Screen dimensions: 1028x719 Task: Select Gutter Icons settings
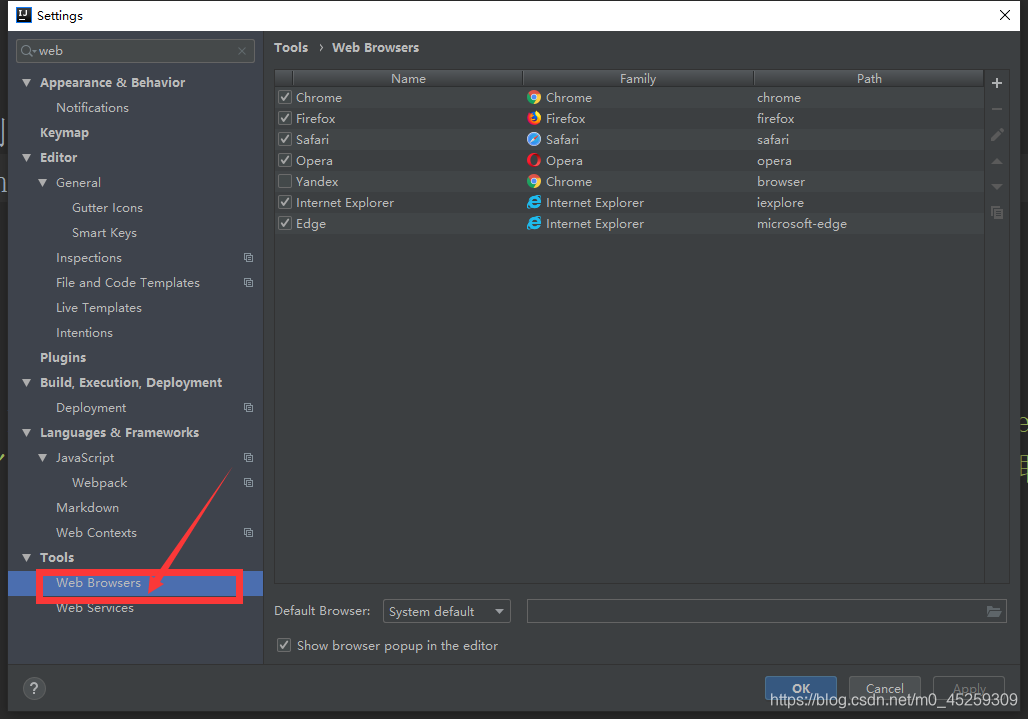108,208
